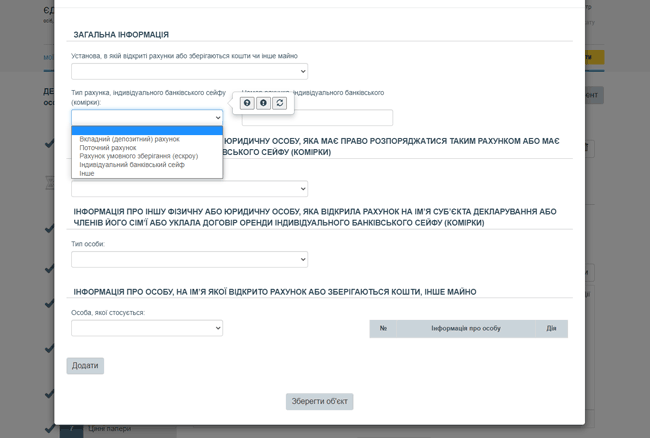The image size is (650, 438).
Task: Click the 'Зберегти об'єкт' button
Action: [x=319, y=401]
